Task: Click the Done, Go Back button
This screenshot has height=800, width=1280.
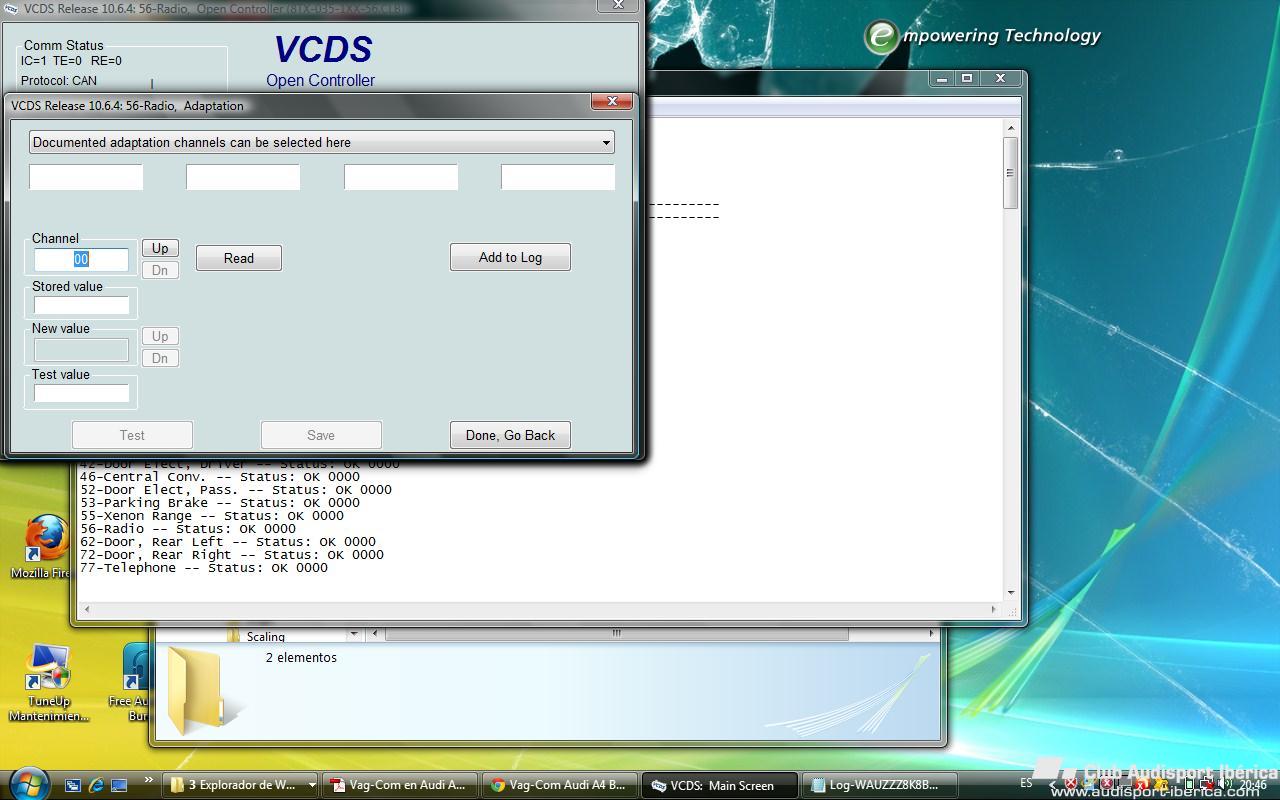Action: pos(510,435)
